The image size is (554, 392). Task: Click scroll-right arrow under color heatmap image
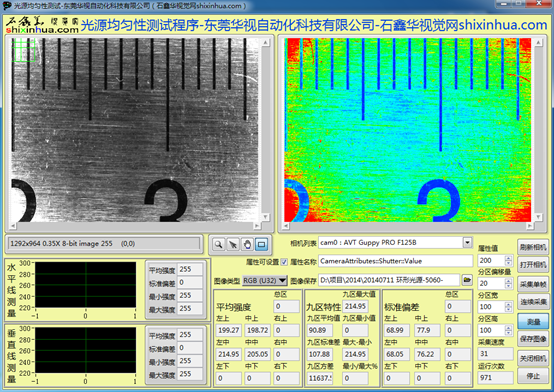[529, 226]
